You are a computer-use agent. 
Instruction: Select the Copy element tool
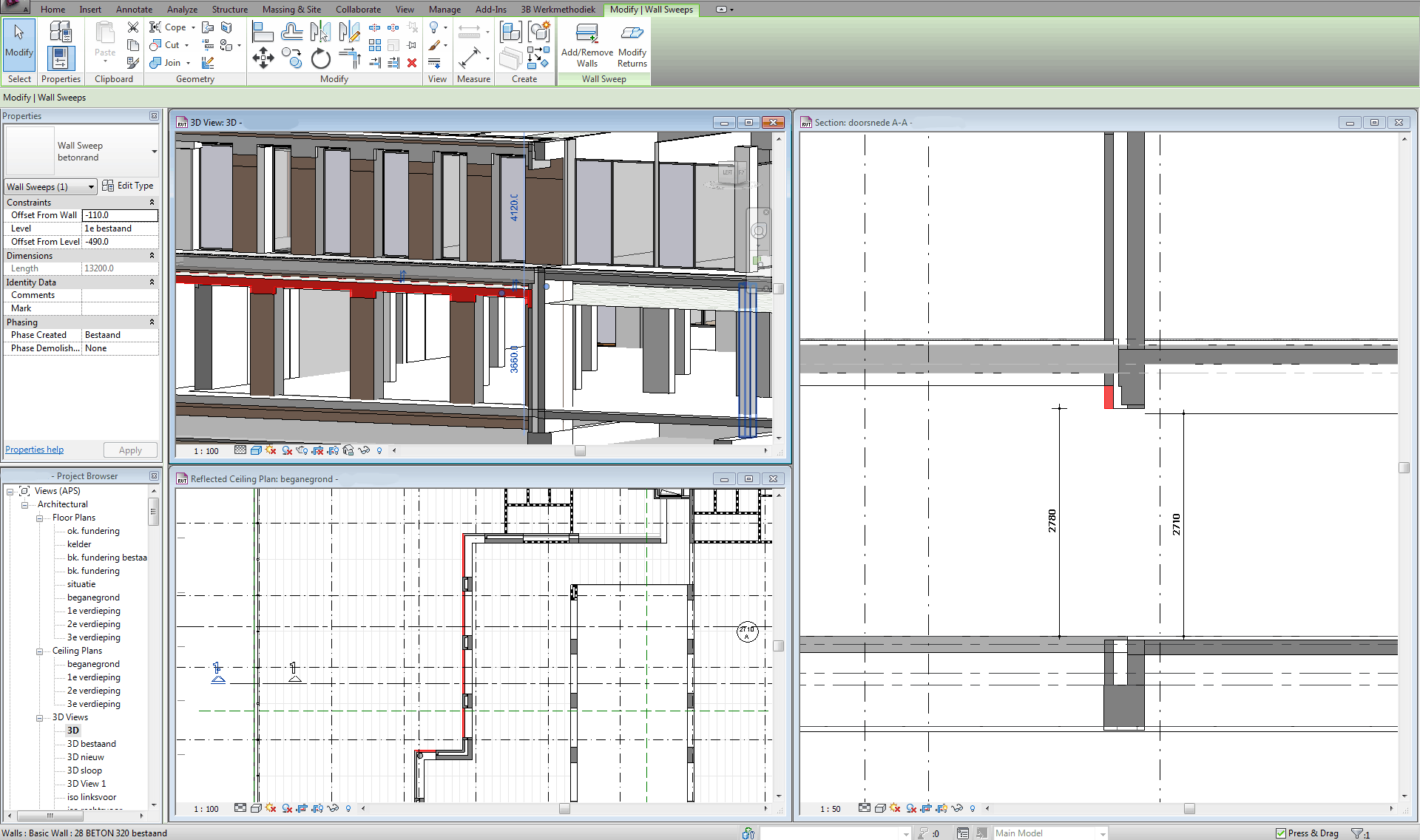click(292, 58)
